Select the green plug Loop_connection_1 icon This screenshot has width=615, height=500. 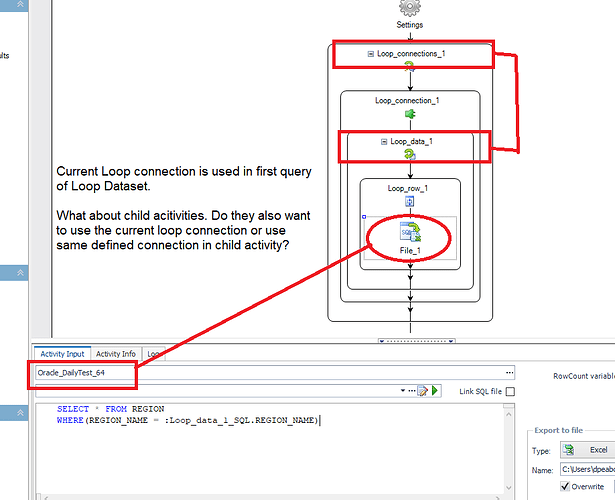click(410, 114)
